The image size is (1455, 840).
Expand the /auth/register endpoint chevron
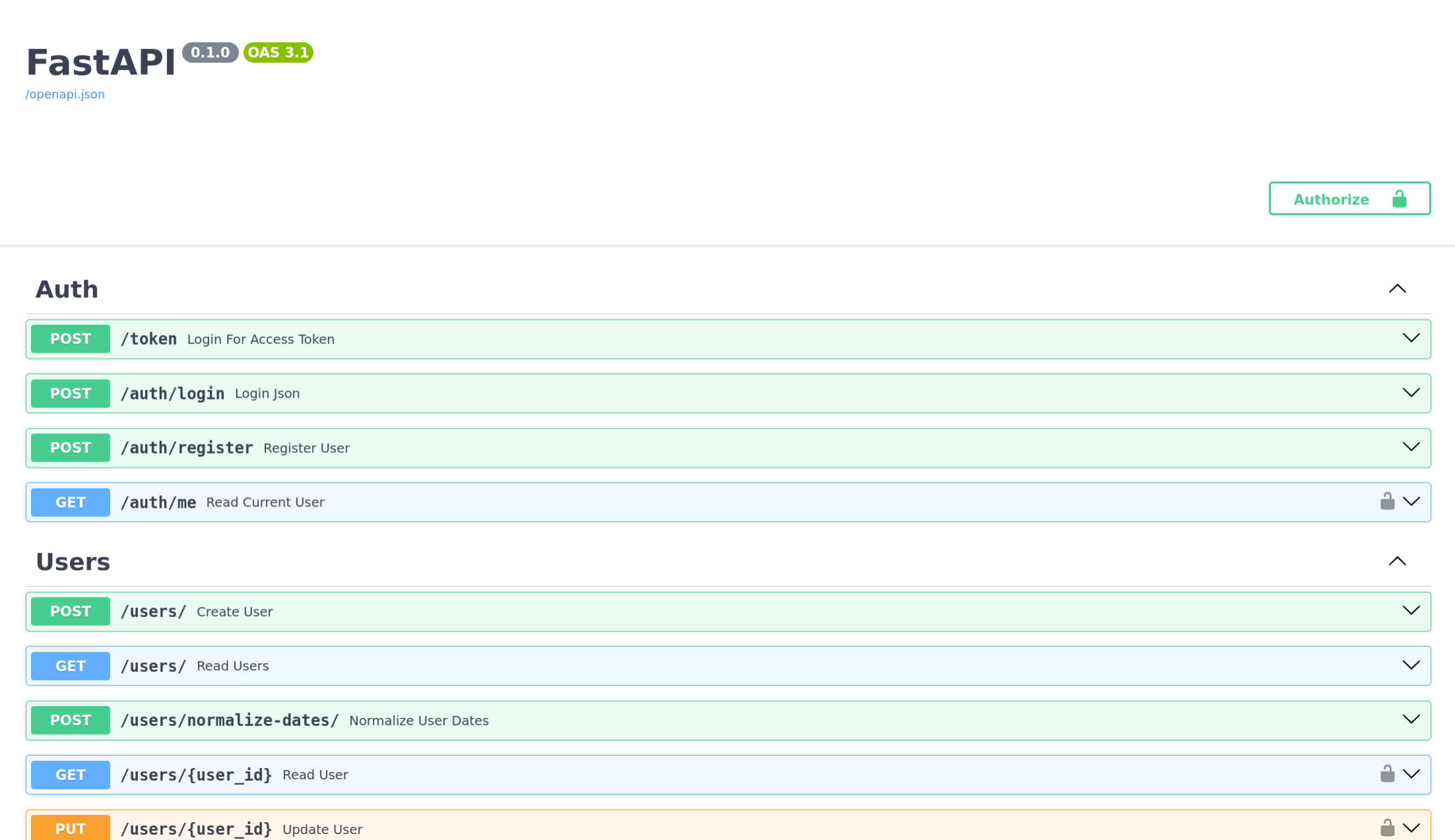coord(1411,447)
